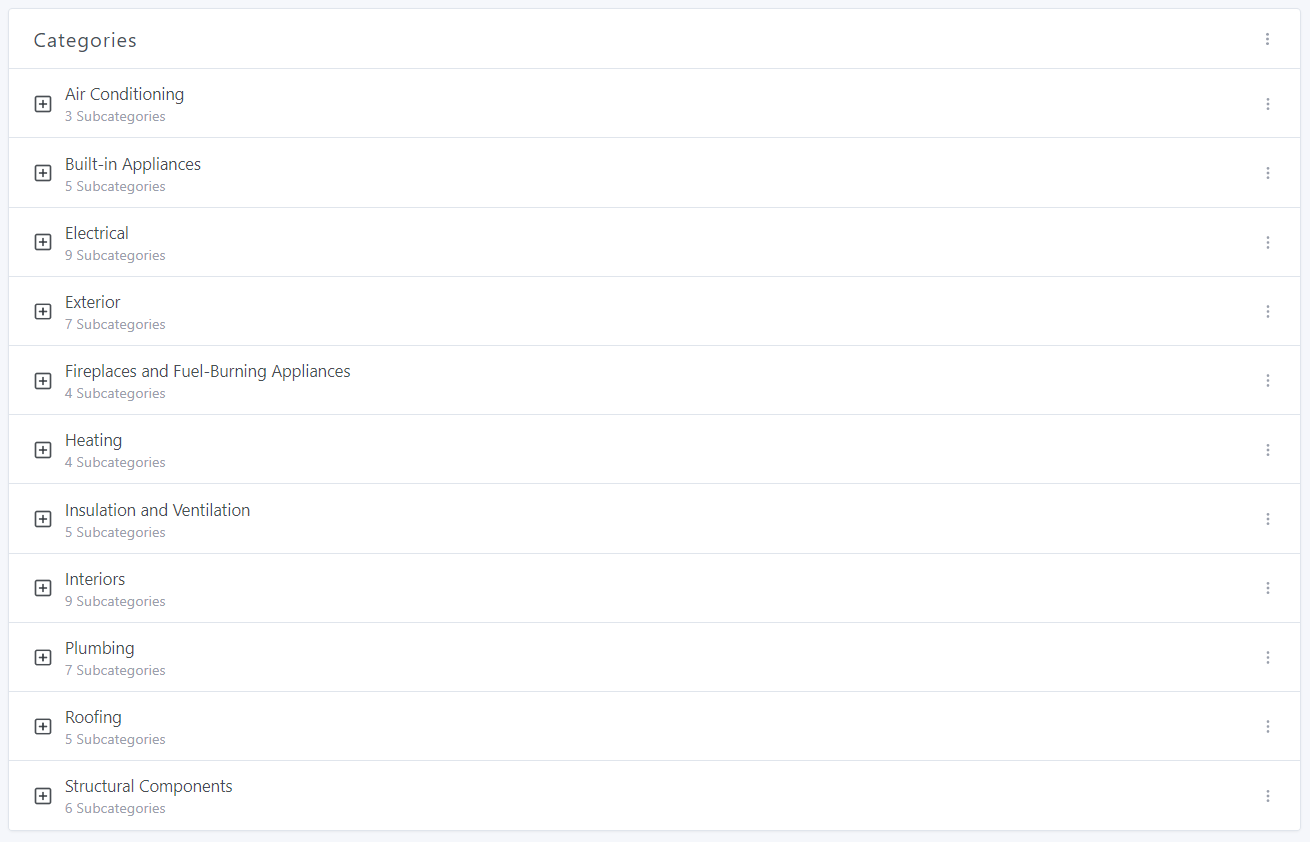Screen dimensions: 1310x842
Task: Open the Categories panel options menu
Action: (1267, 39)
